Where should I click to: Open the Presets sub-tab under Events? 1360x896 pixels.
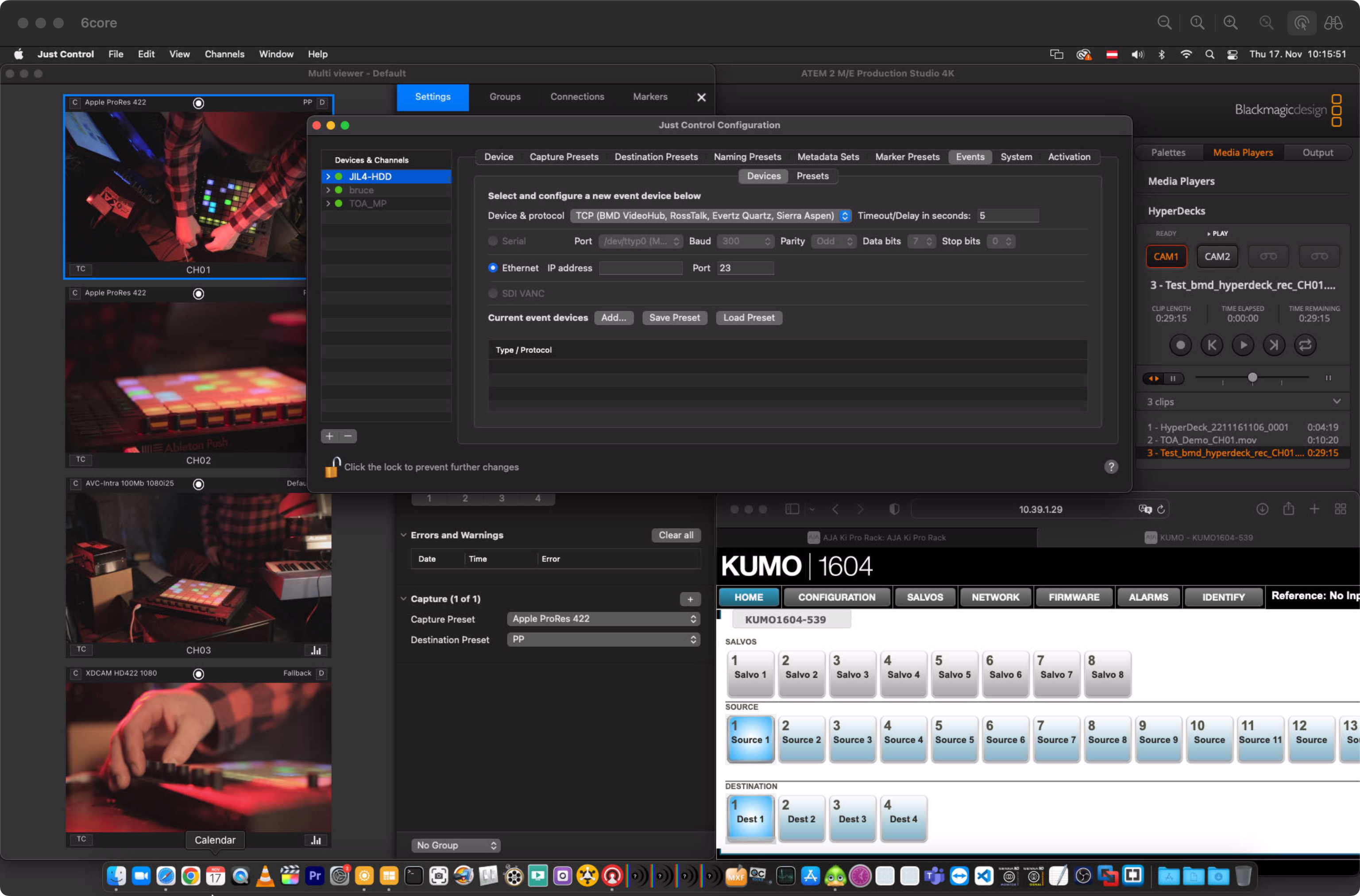coord(812,176)
